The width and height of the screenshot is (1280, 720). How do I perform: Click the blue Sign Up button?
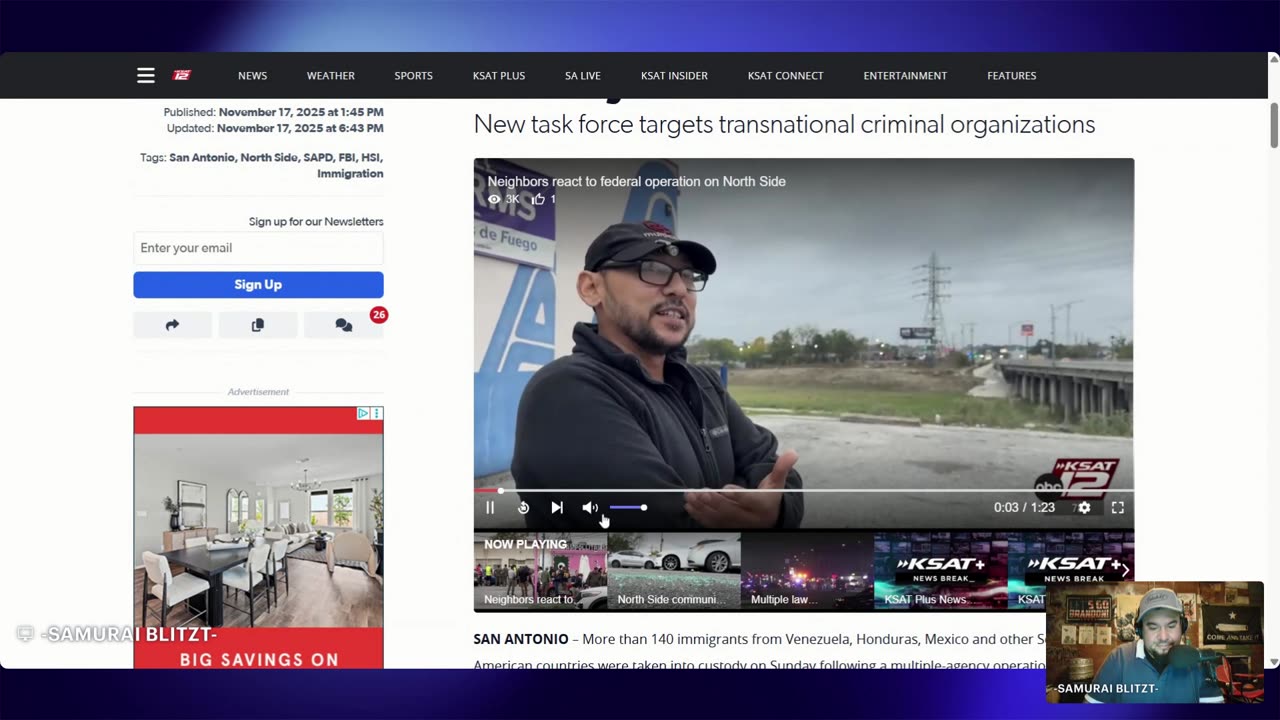(x=258, y=285)
